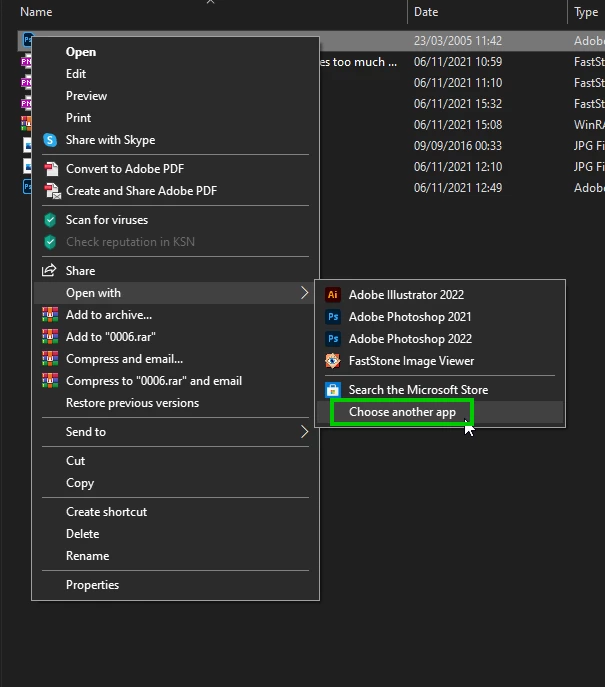Image resolution: width=605 pixels, height=687 pixels.
Task: Click date 06/11/2021 11:10
Action: (x=458, y=83)
